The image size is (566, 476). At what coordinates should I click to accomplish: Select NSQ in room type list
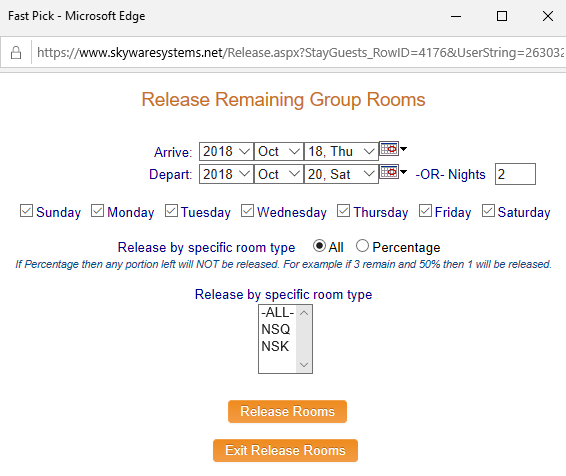coord(277,329)
